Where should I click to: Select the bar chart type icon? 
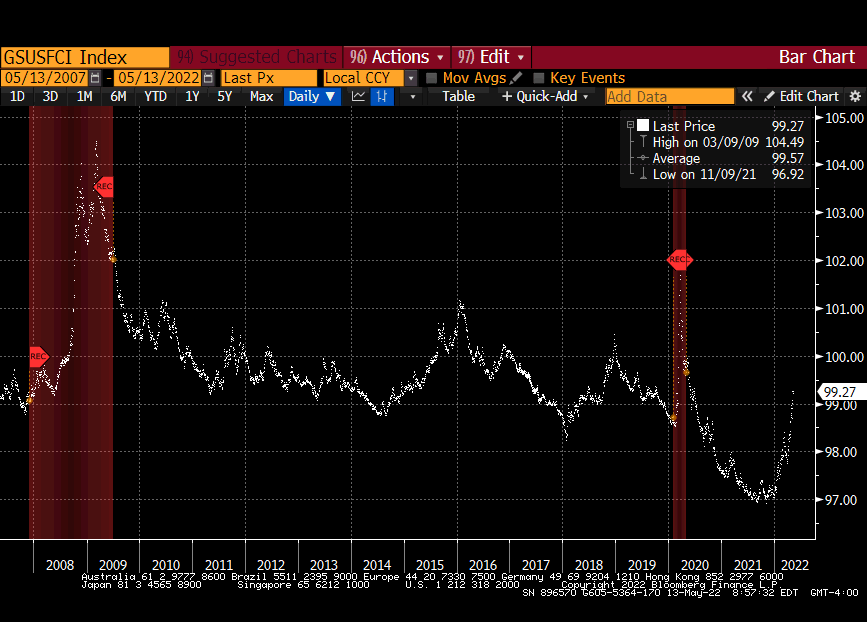point(382,97)
